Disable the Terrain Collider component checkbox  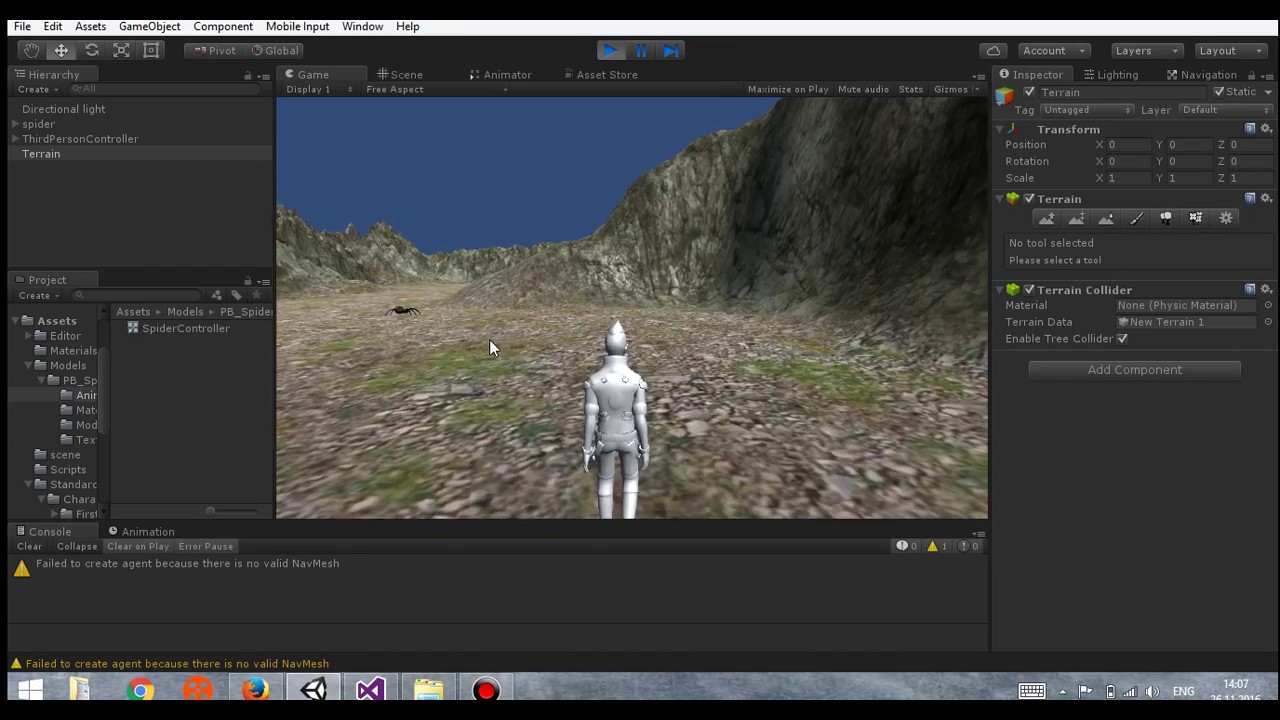[x=1029, y=289]
